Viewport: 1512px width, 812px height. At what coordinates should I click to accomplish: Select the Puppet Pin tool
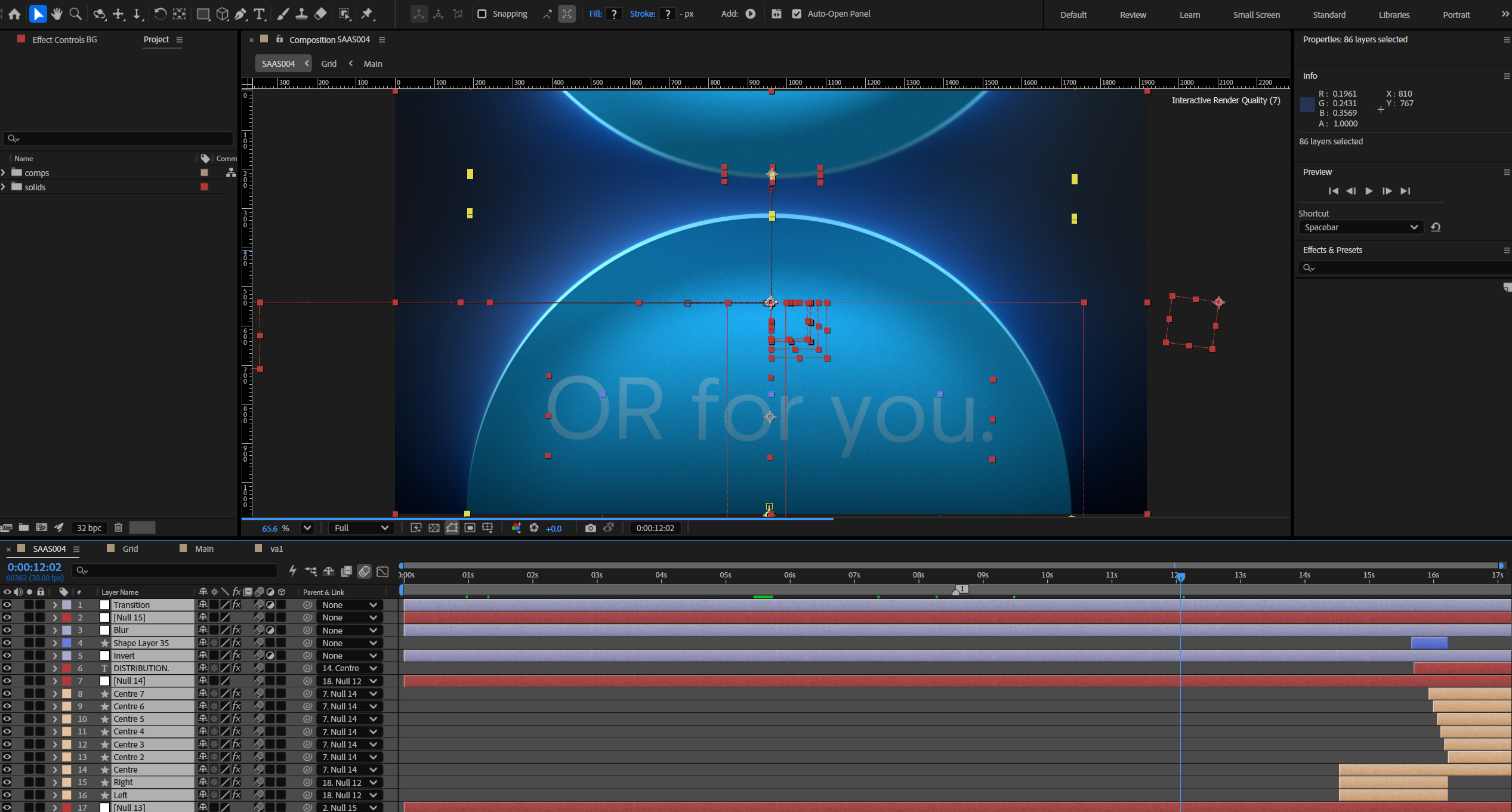(367, 14)
